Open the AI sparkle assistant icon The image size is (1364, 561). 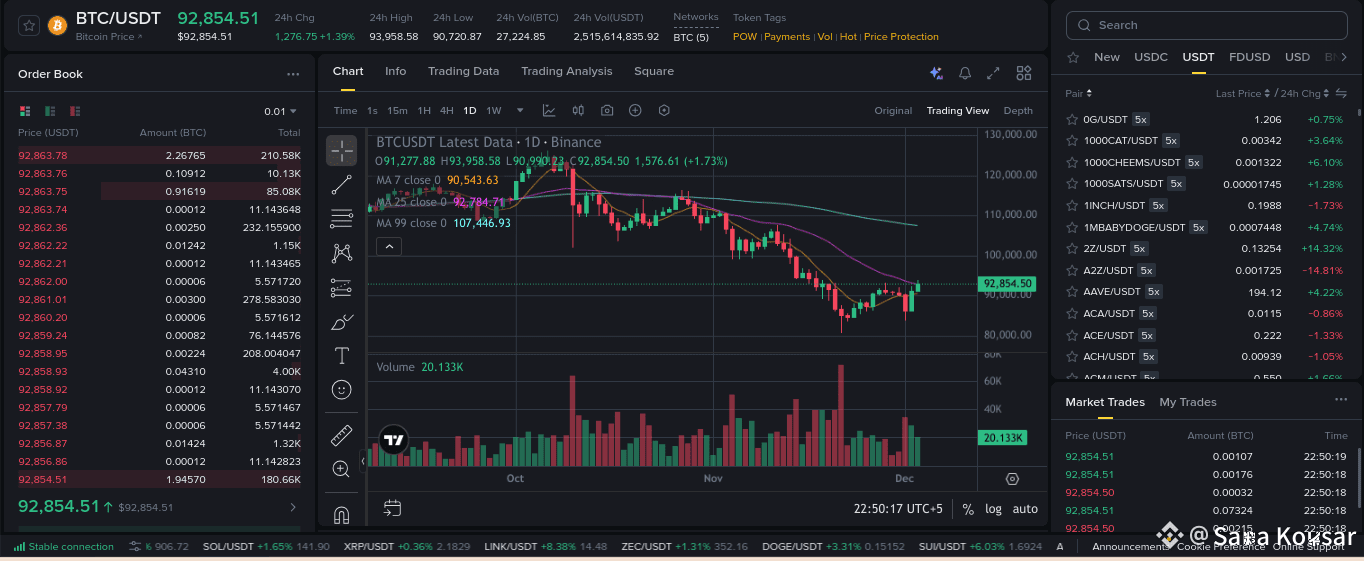point(936,73)
